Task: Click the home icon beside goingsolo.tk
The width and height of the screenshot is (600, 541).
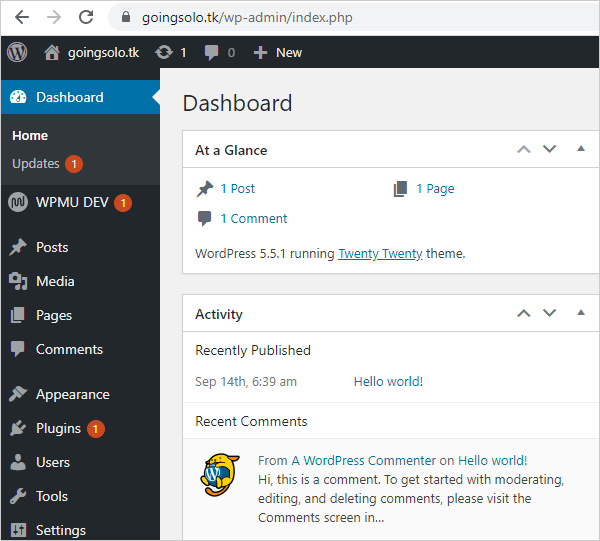Action: coord(52,52)
